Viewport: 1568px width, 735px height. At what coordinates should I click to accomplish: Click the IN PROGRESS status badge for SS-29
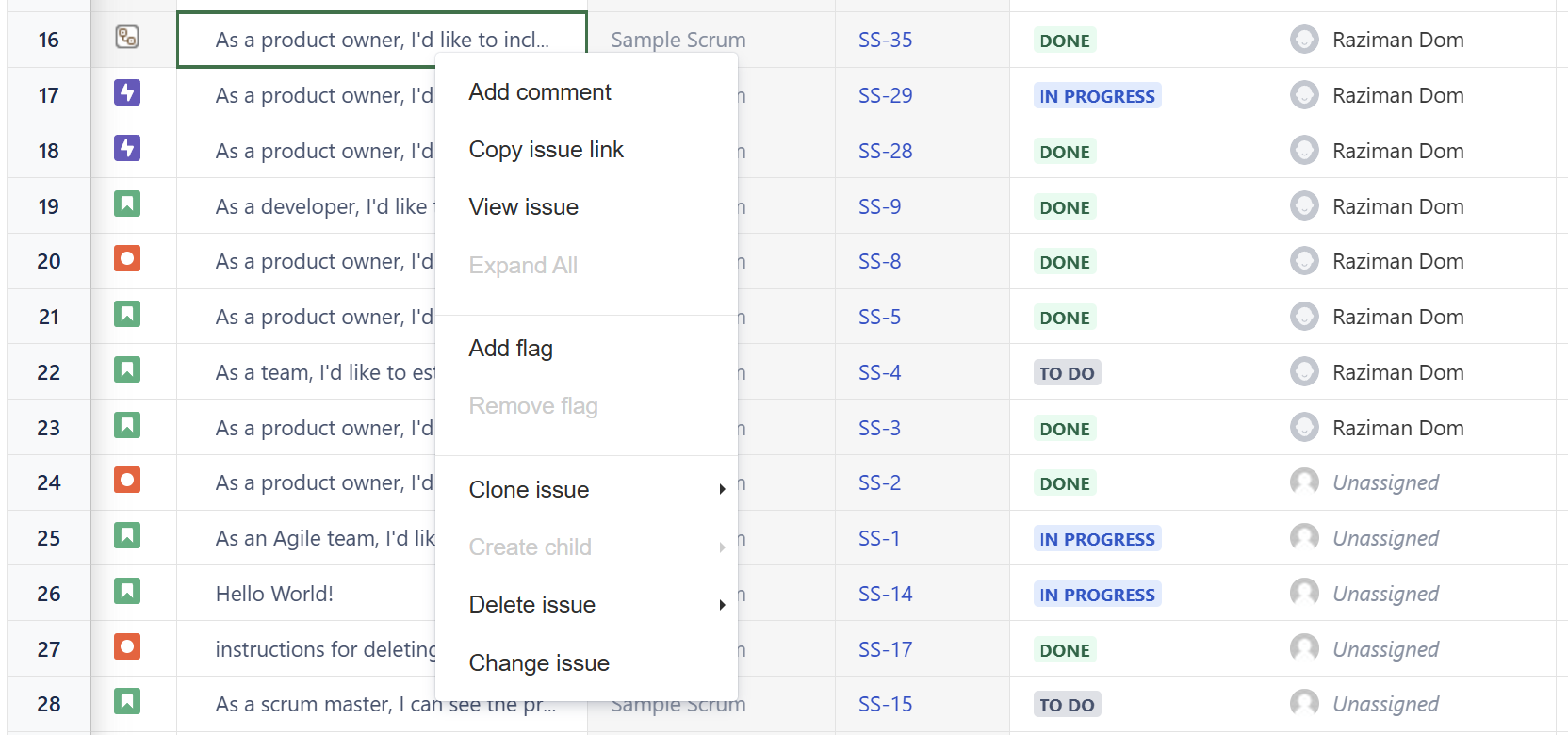(1097, 96)
